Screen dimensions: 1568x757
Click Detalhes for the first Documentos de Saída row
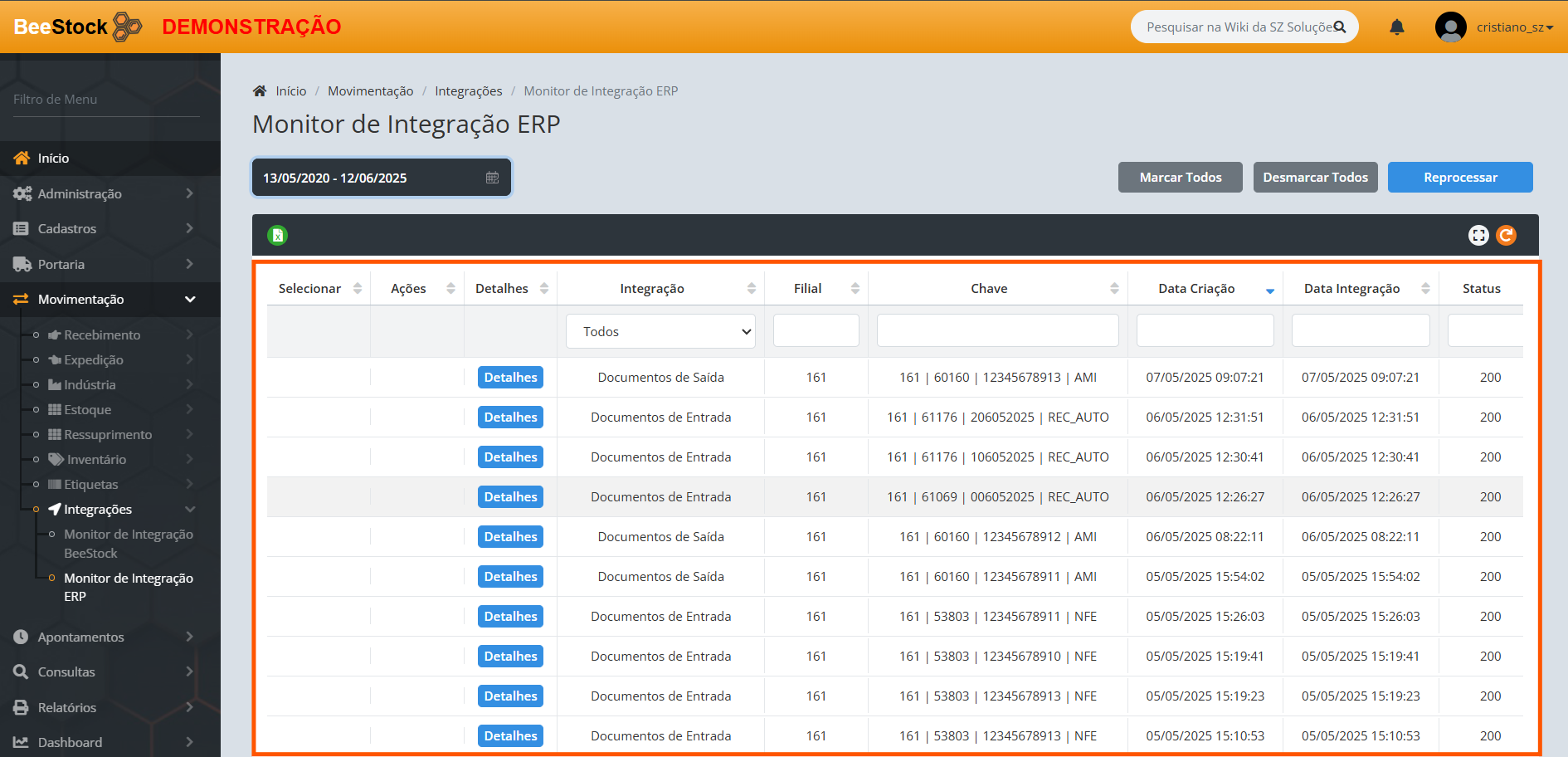pos(510,378)
